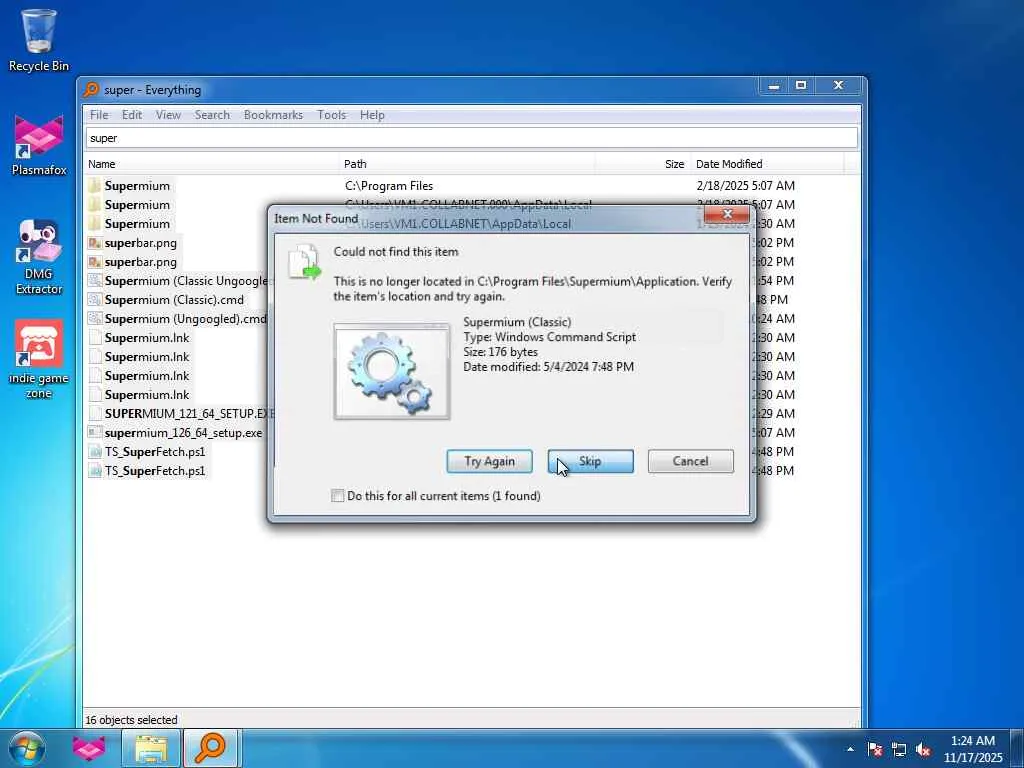Screen dimensions: 1024x768
Task: Open the Windows Start orb
Action: [27, 748]
